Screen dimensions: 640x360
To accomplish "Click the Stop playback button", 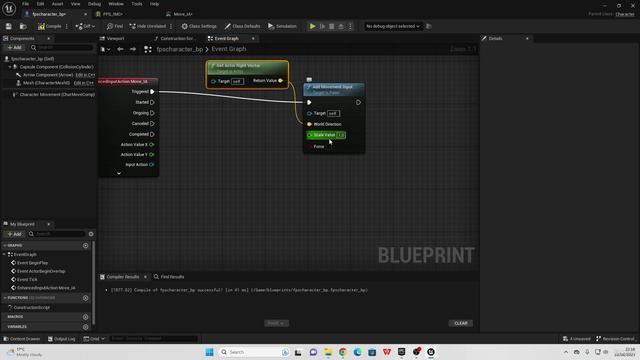I will 331,26.
